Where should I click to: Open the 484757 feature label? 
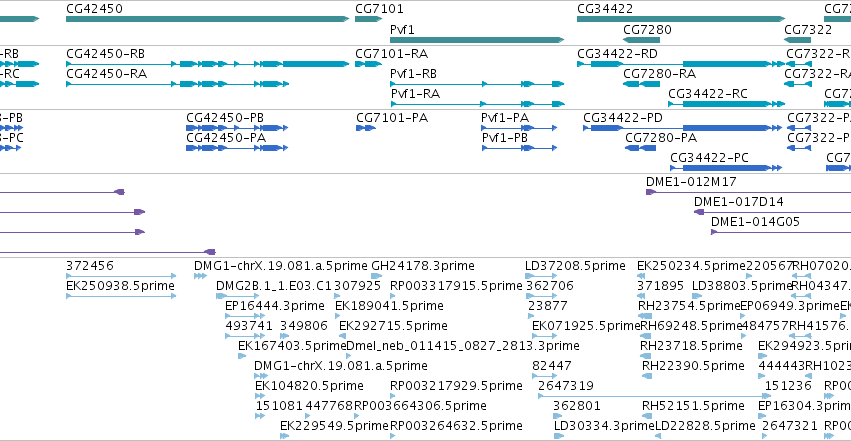click(x=765, y=326)
